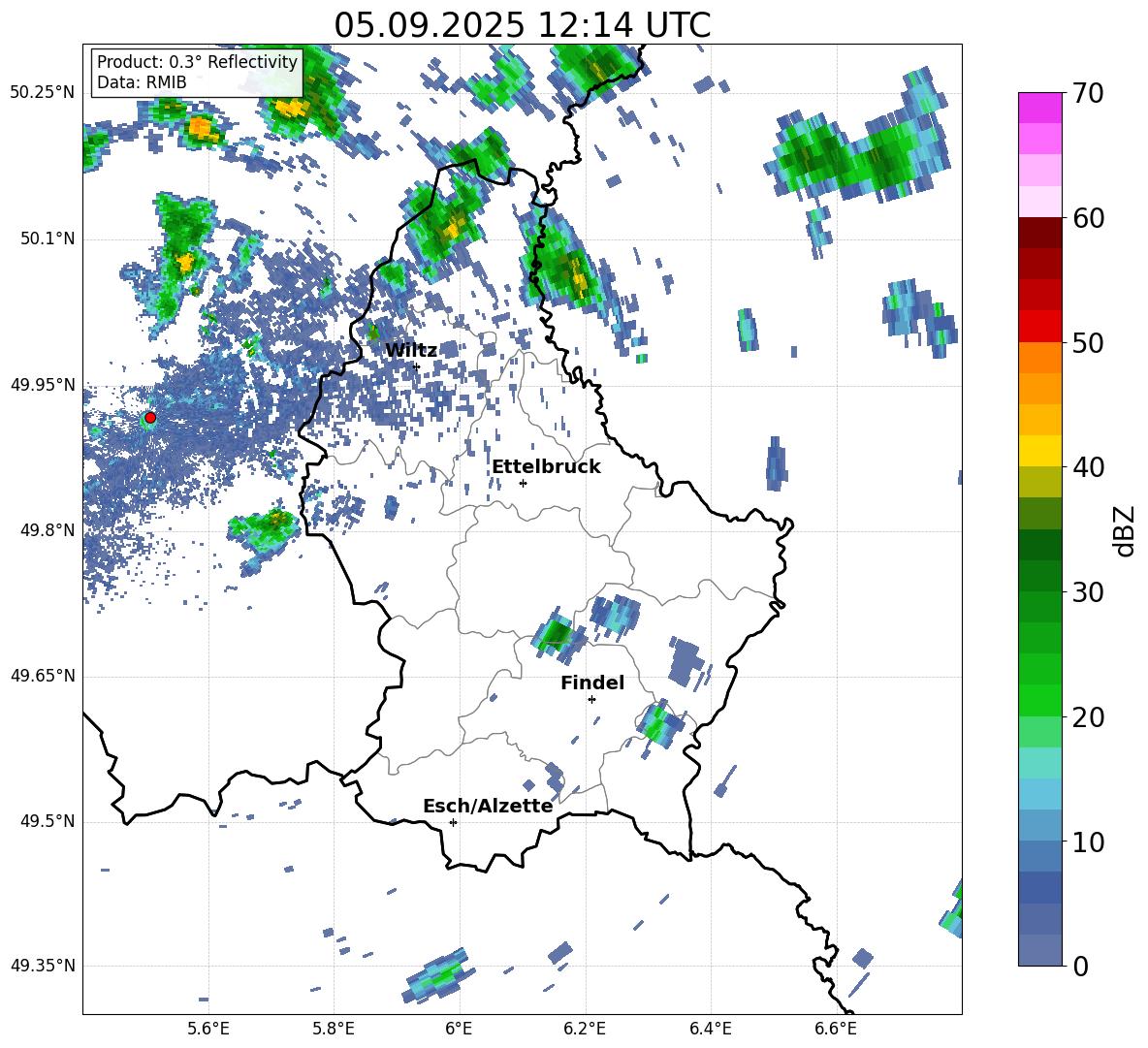Click the 6.2°E longitude label

point(585,1029)
